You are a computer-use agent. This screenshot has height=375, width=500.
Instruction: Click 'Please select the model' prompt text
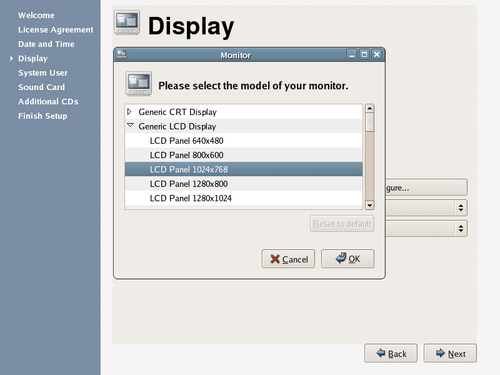coord(253,86)
